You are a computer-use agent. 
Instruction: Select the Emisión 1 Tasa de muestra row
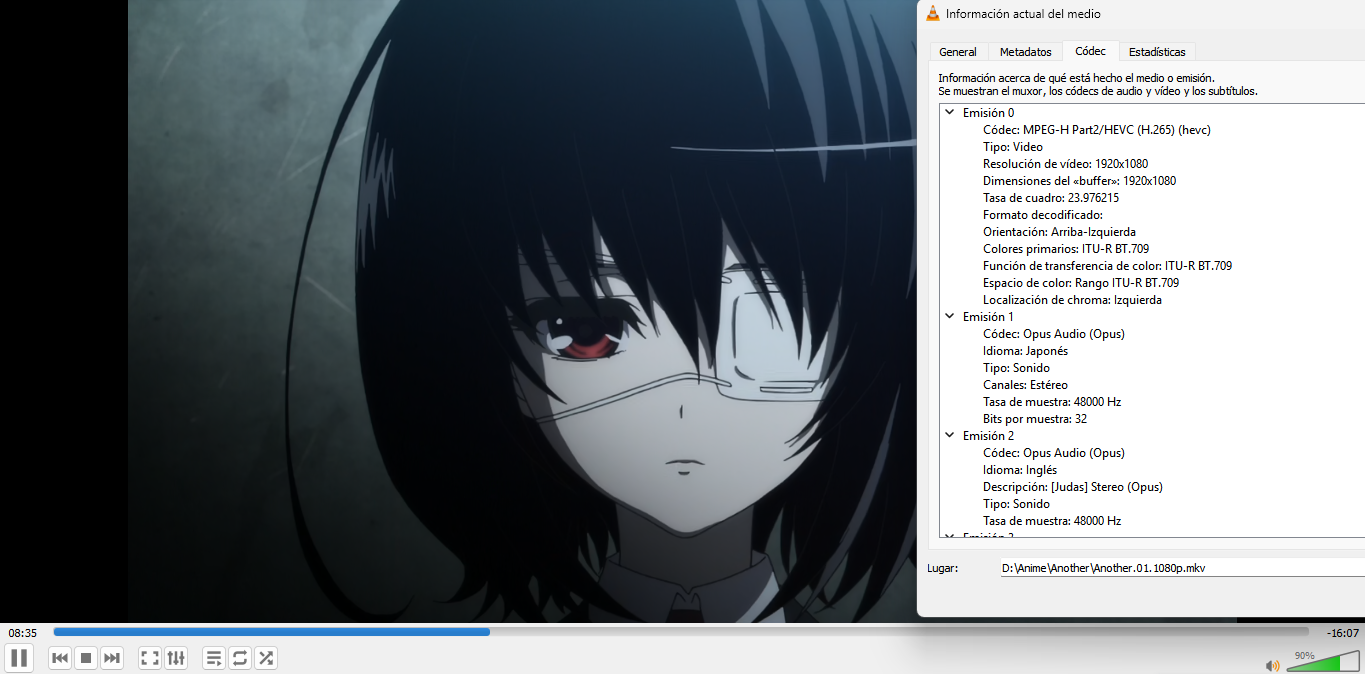point(1052,402)
